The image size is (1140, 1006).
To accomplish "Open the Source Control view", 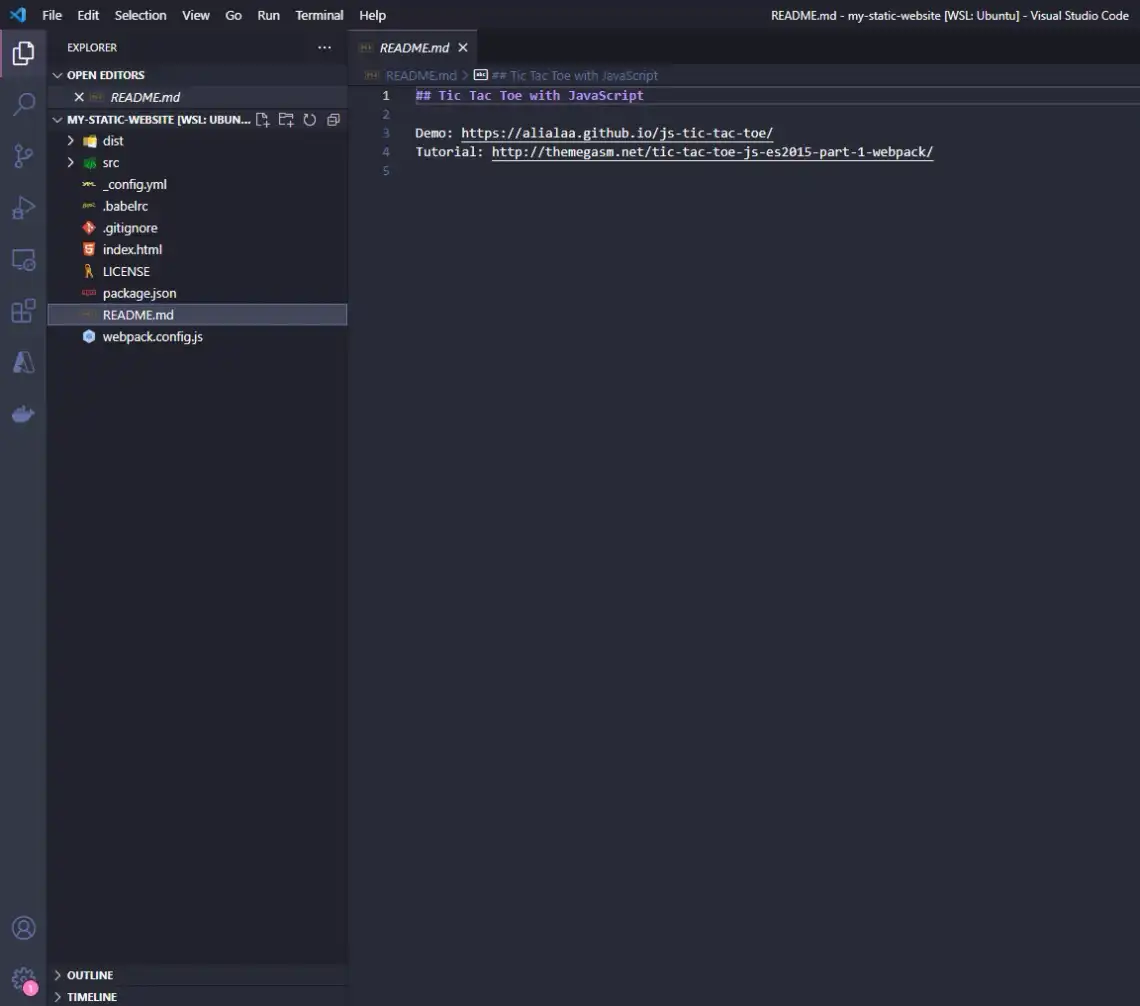I will pos(23,156).
